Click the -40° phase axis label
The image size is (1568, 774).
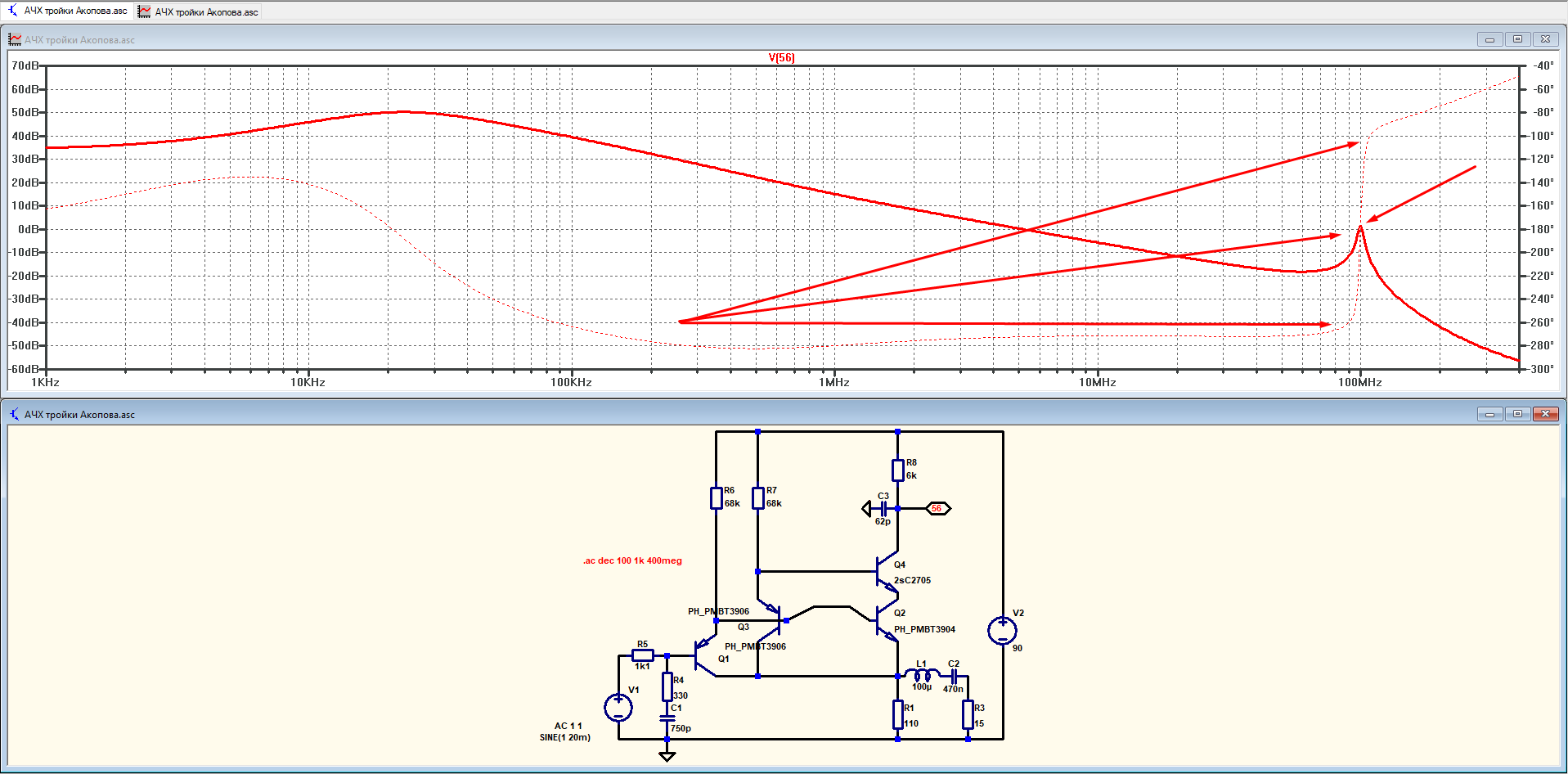point(1543,65)
